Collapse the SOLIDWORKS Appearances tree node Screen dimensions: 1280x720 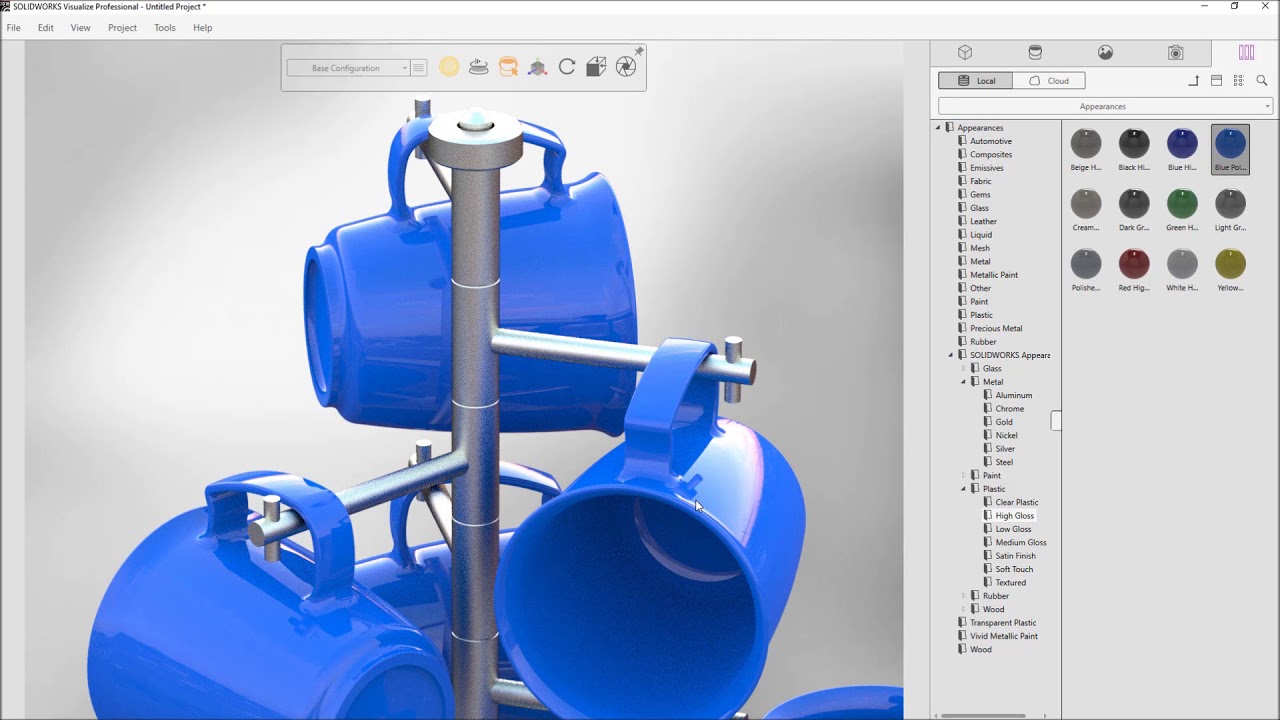pos(951,355)
